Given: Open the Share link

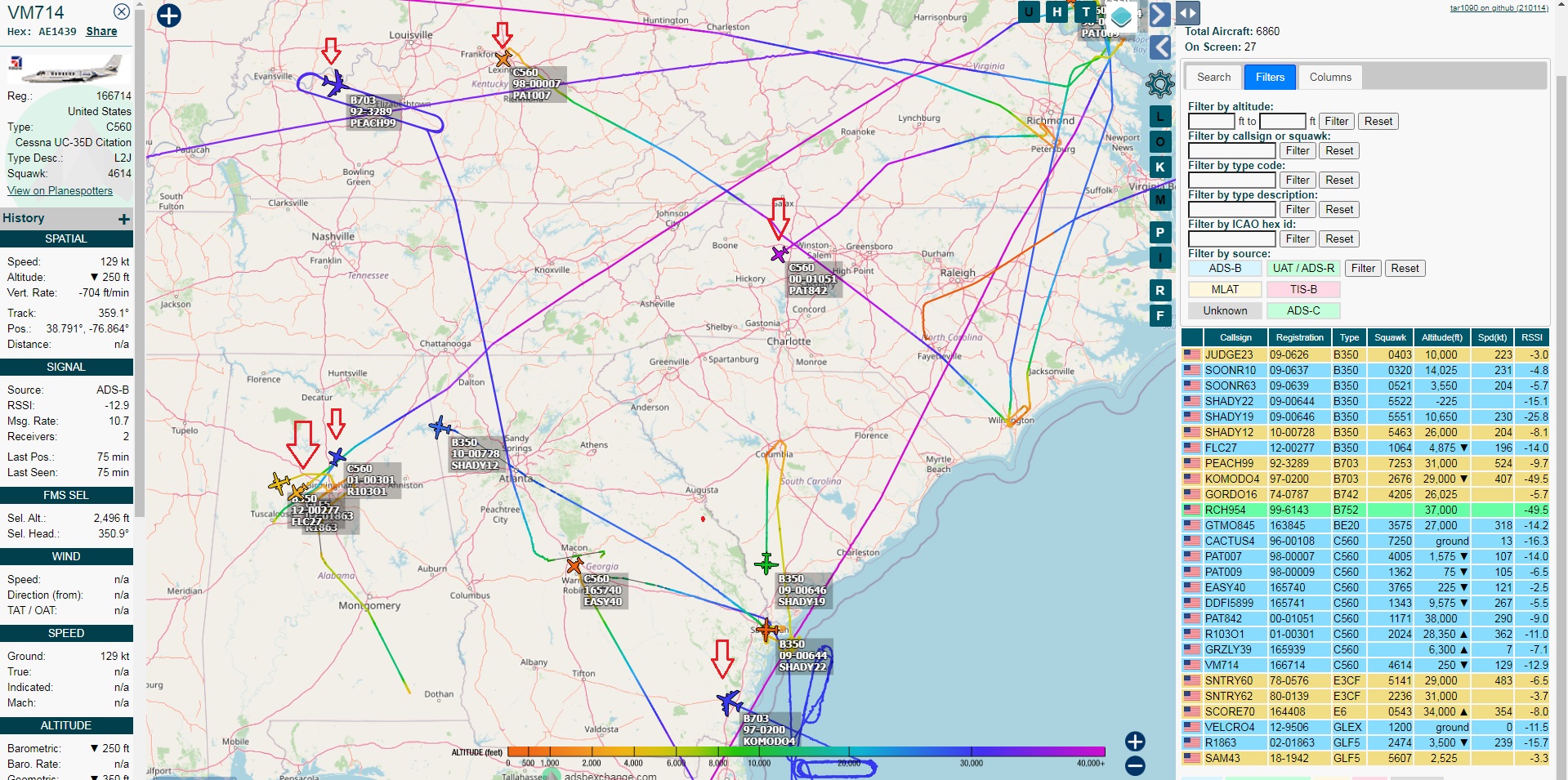Looking at the screenshot, I should pyautogui.click(x=101, y=31).
